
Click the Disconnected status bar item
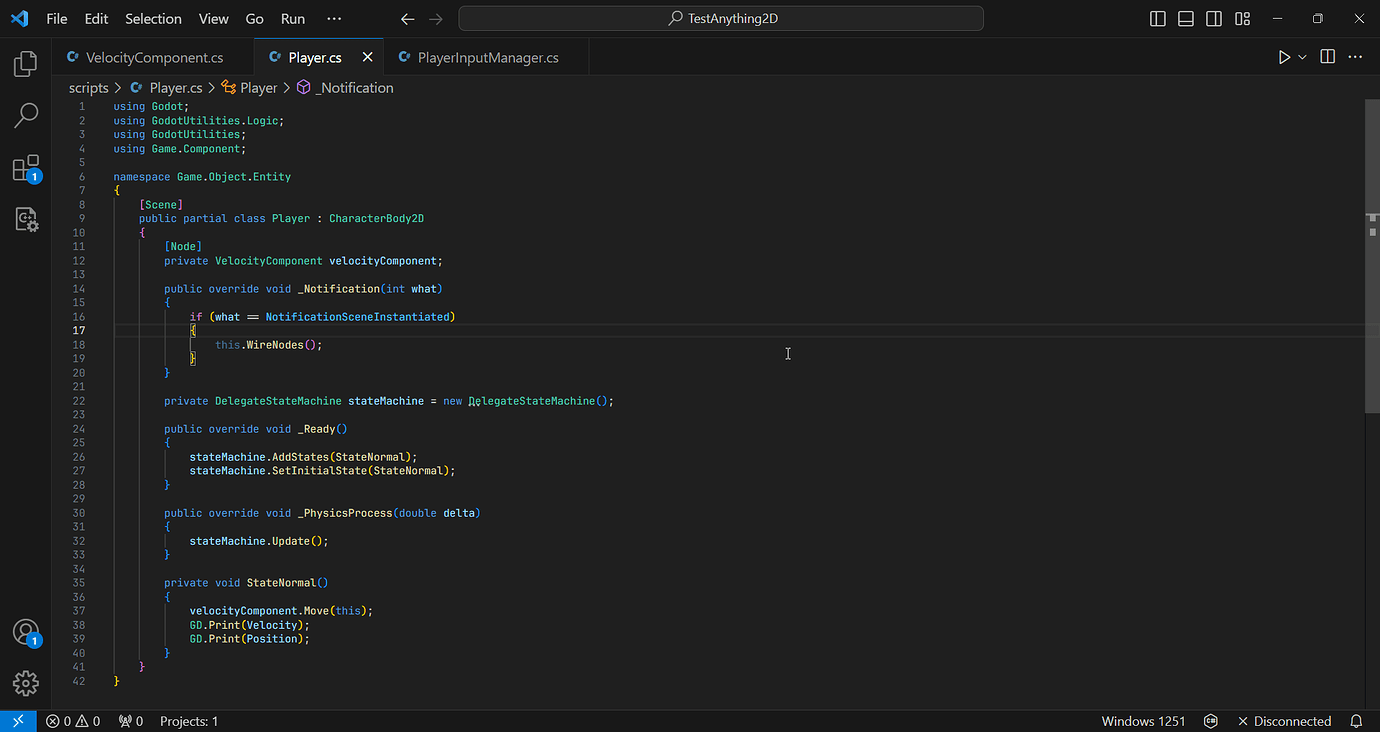pos(1284,721)
